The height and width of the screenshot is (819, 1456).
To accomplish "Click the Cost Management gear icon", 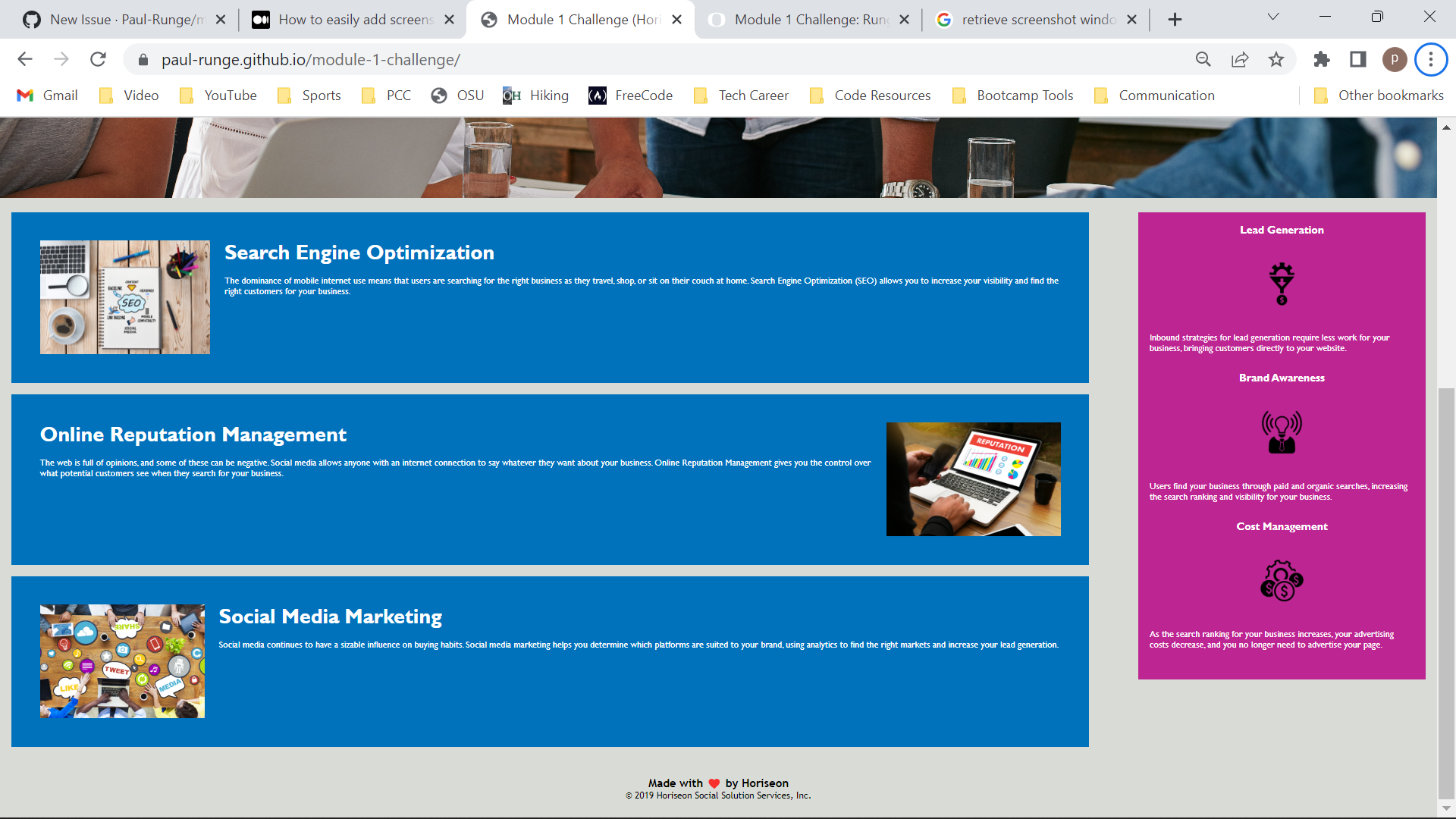I will pyautogui.click(x=1282, y=581).
